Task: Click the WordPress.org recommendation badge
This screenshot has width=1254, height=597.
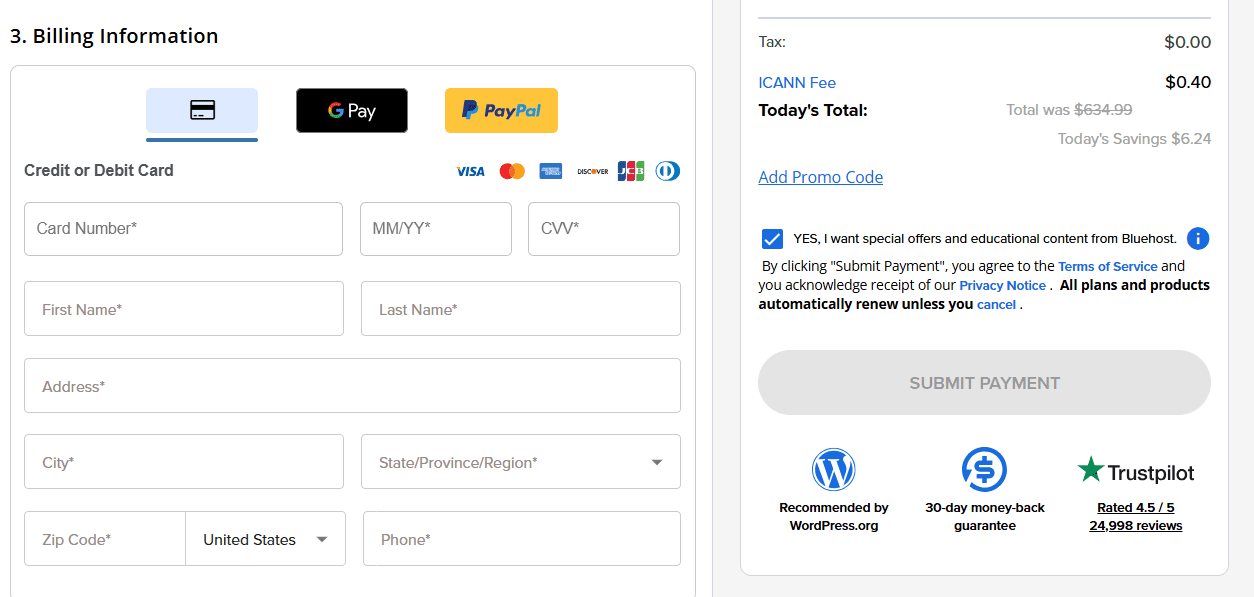Action: tap(834, 469)
